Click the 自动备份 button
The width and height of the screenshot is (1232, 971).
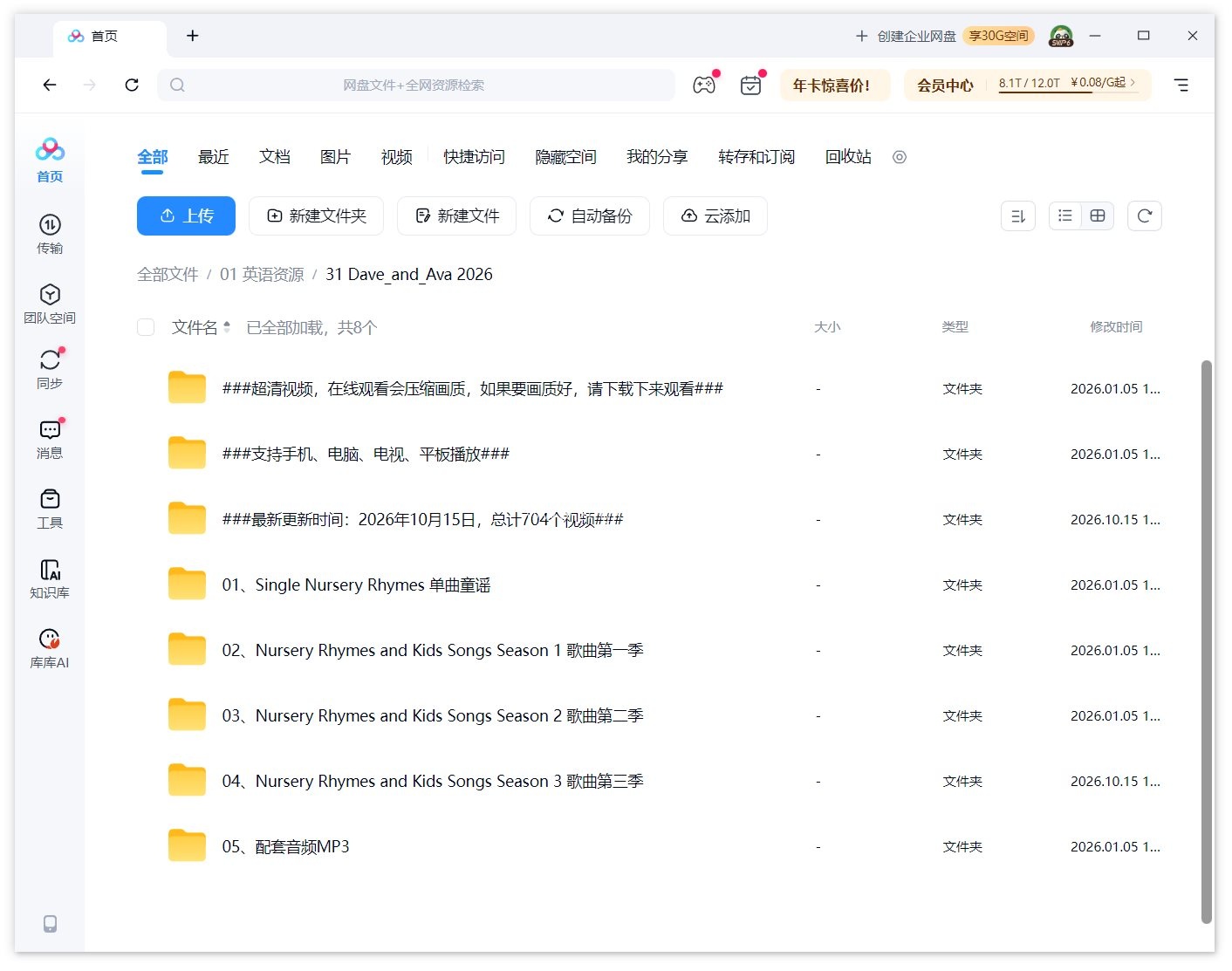click(x=590, y=215)
